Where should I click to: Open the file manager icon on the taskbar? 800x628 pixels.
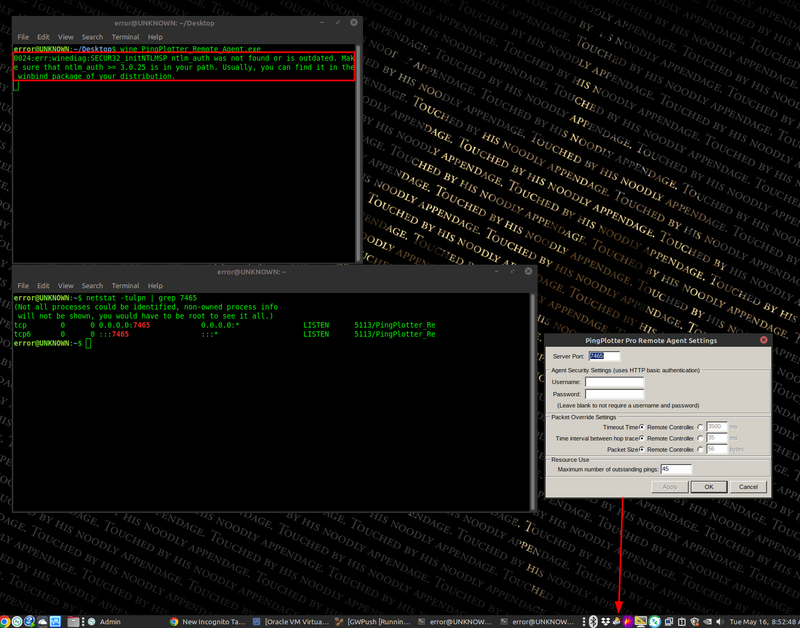click(72, 621)
